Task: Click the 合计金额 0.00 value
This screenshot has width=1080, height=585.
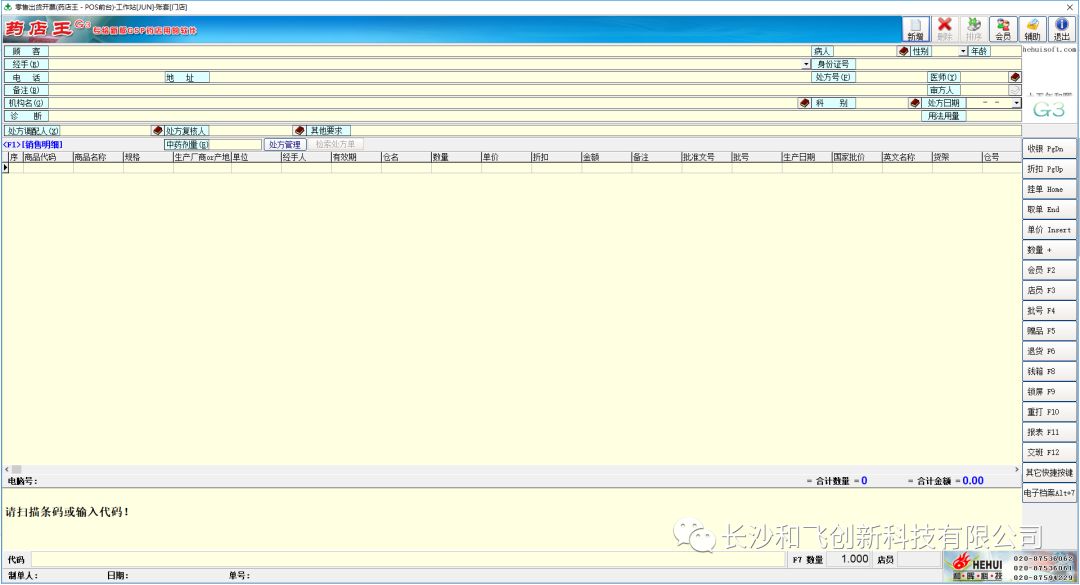Action: coord(973,481)
